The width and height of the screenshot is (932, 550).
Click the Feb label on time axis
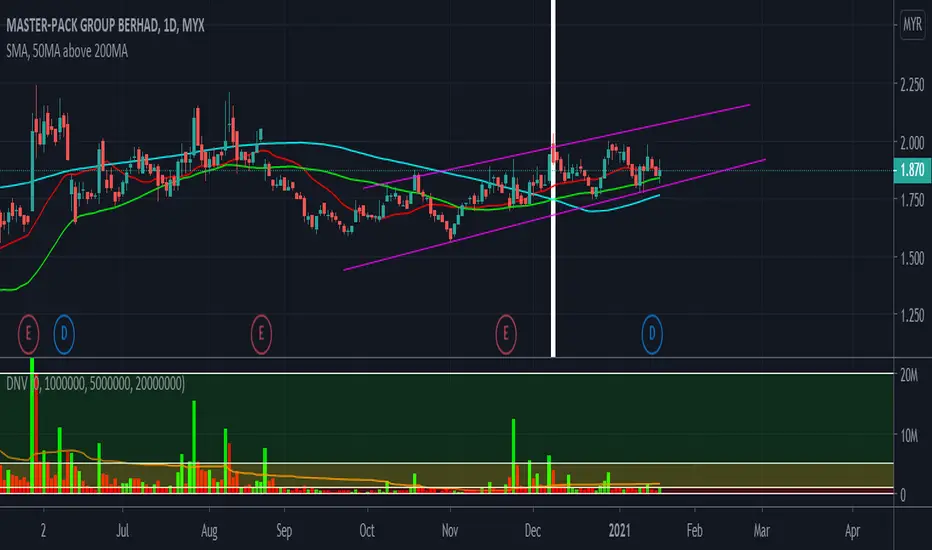click(x=694, y=530)
